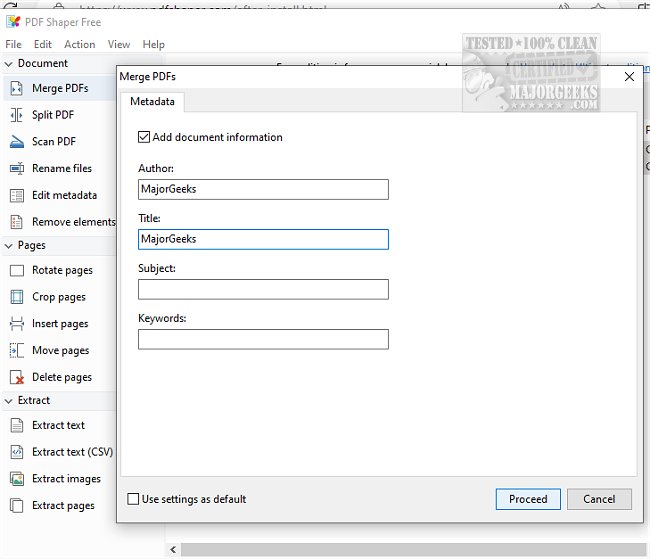Click the Extract text icon
This screenshot has width=650, height=559.
[x=17, y=425]
